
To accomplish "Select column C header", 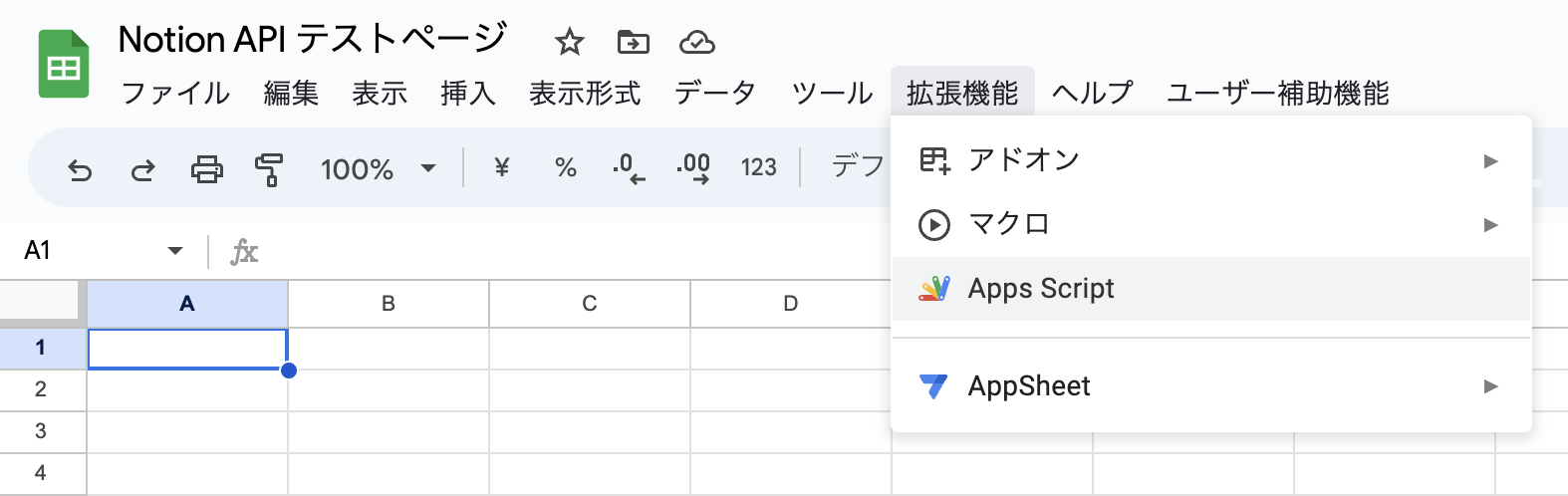I will (x=590, y=304).
